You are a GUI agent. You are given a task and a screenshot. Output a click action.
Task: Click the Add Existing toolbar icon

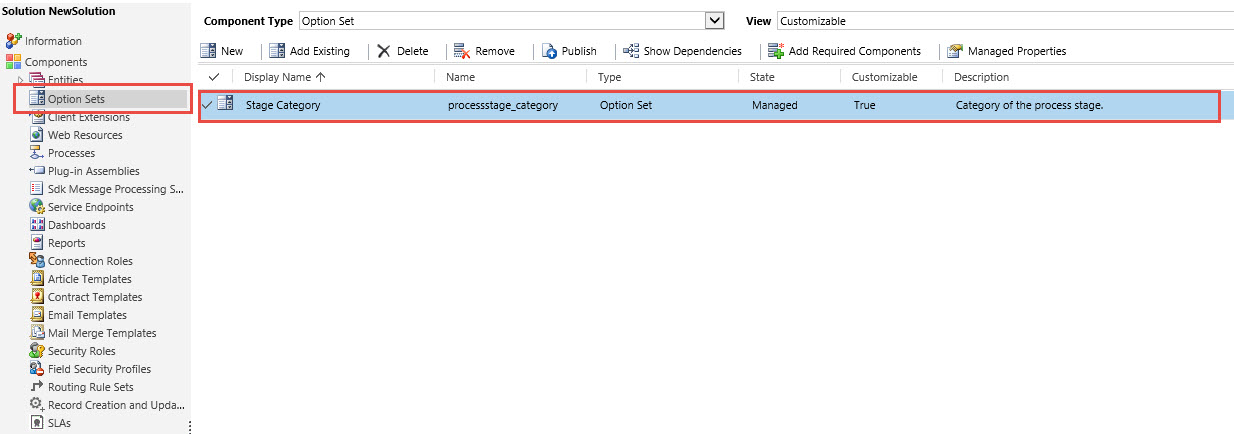[x=277, y=51]
